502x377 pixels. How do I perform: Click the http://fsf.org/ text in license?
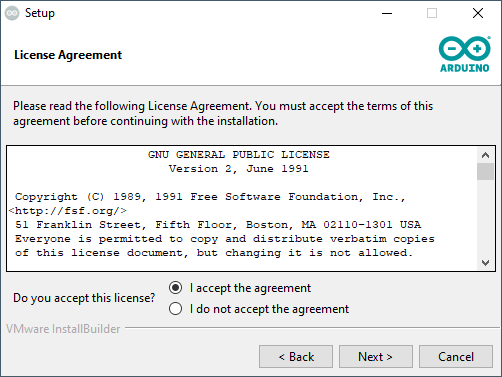(x=68, y=211)
